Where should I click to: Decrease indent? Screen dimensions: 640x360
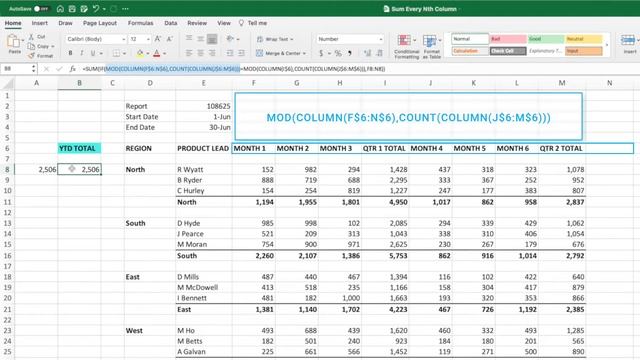click(x=230, y=53)
